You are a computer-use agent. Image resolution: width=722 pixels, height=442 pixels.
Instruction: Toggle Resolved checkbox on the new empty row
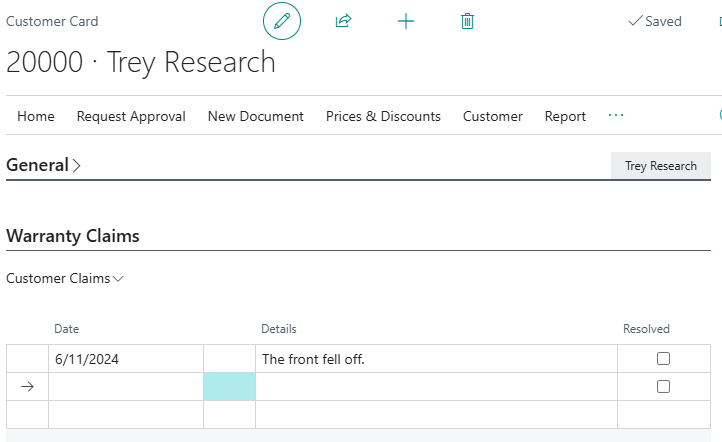[x=663, y=387]
